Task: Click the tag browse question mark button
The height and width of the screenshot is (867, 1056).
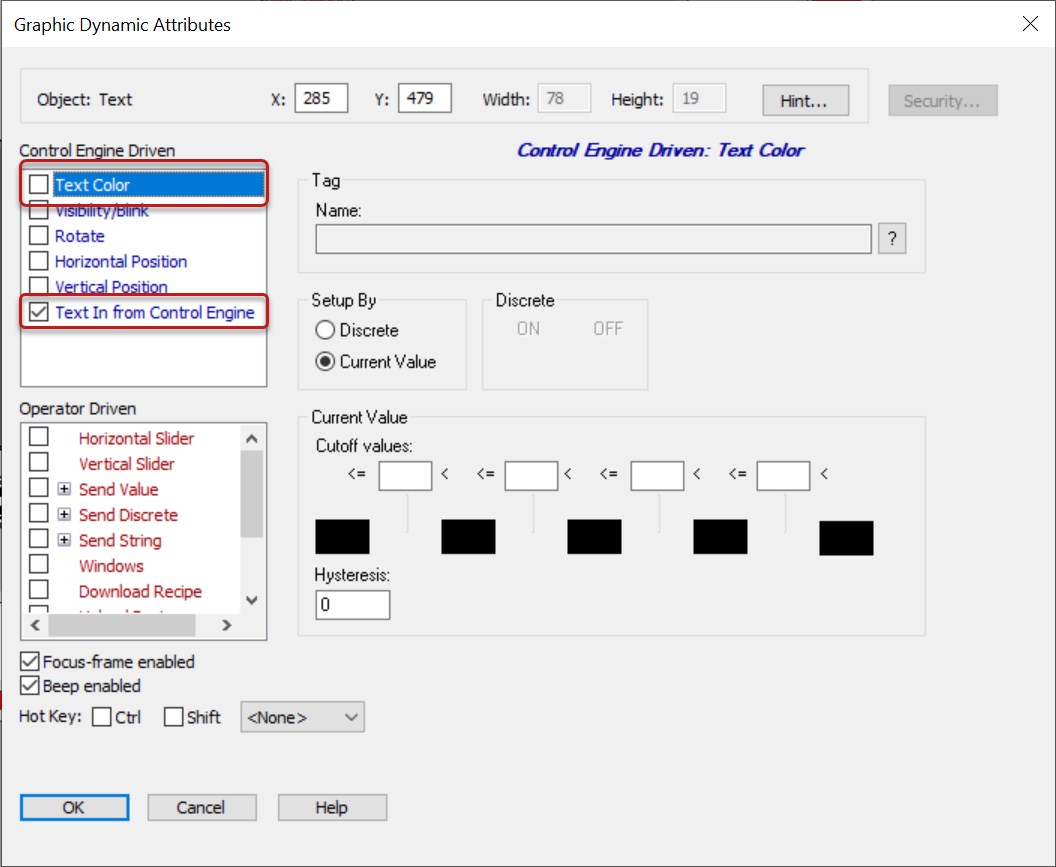Action: (891, 239)
